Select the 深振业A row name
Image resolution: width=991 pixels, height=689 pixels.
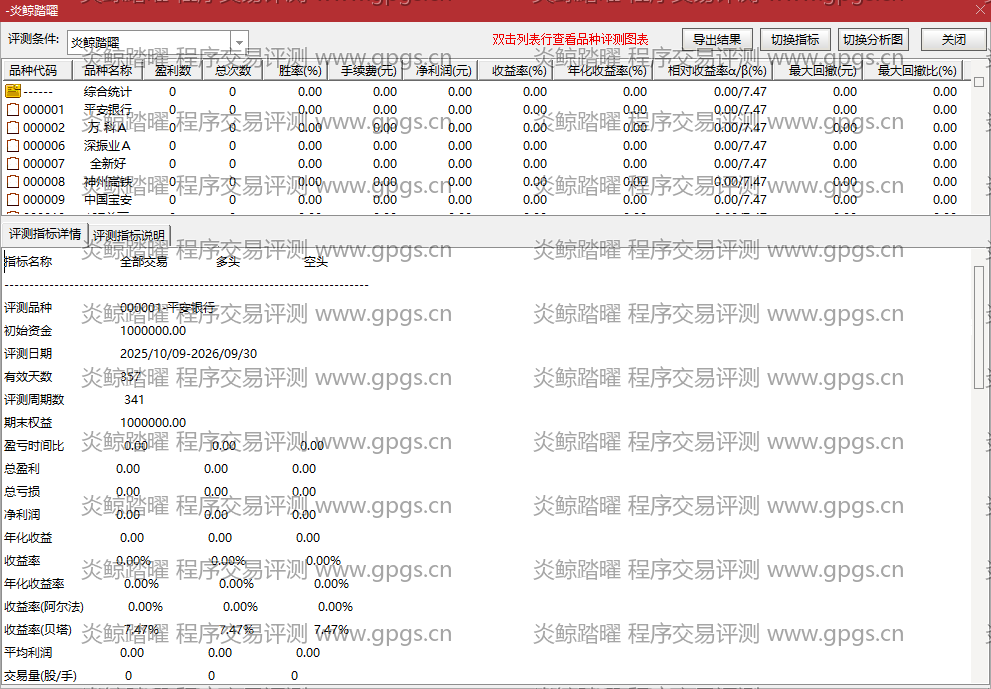pyautogui.click(x=107, y=145)
